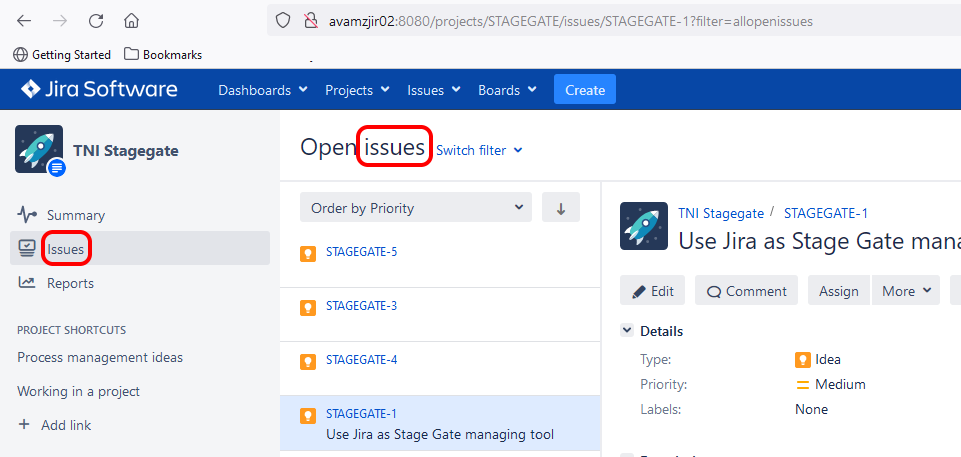The image size is (961, 457).
Task: Select Issues in the sidebar
Action: 140,248
